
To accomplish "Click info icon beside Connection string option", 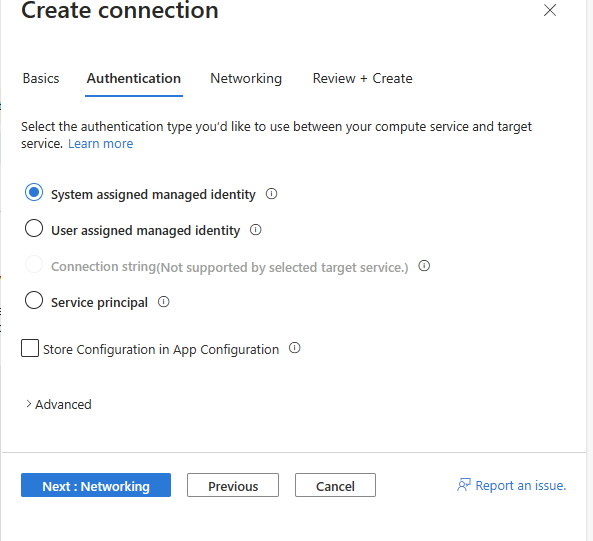I will (424, 266).
